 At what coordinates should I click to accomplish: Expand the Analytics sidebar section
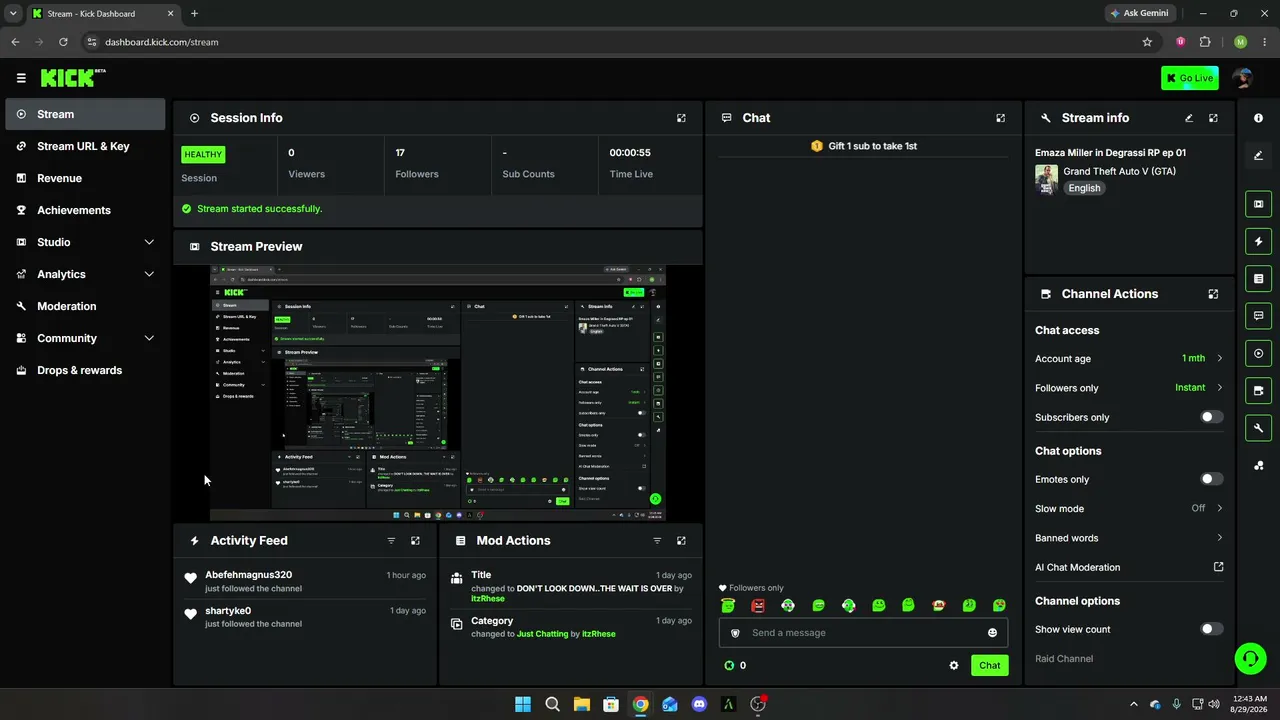[x=85, y=274]
